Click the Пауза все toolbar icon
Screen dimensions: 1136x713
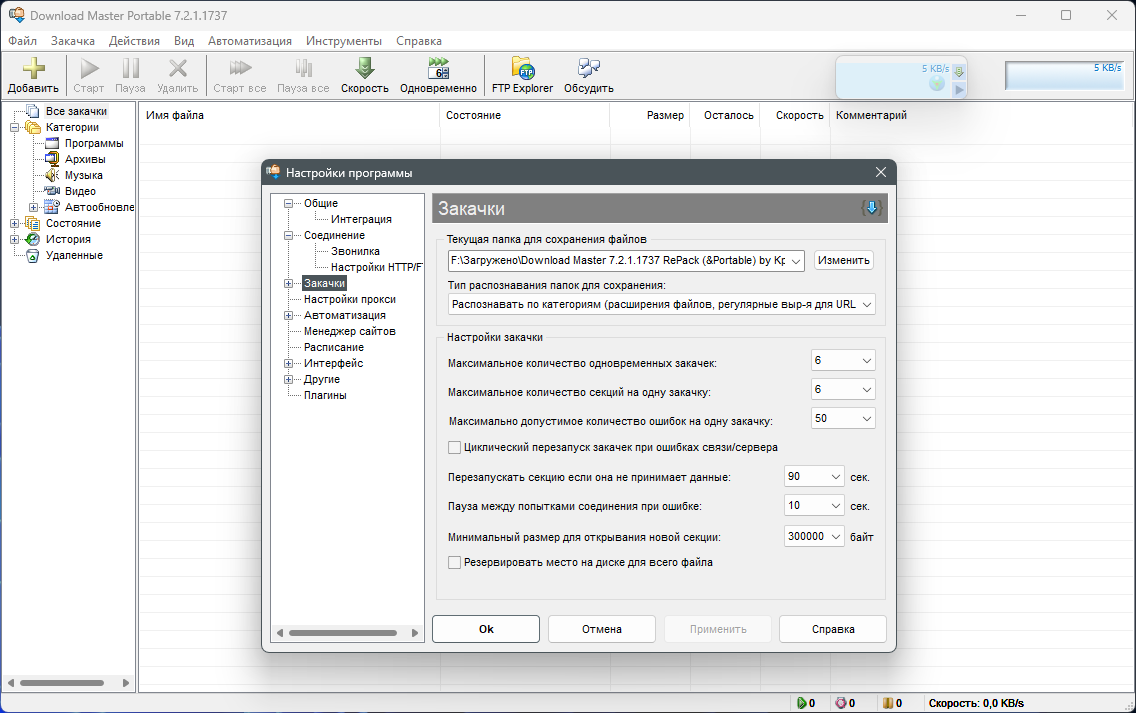304,68
